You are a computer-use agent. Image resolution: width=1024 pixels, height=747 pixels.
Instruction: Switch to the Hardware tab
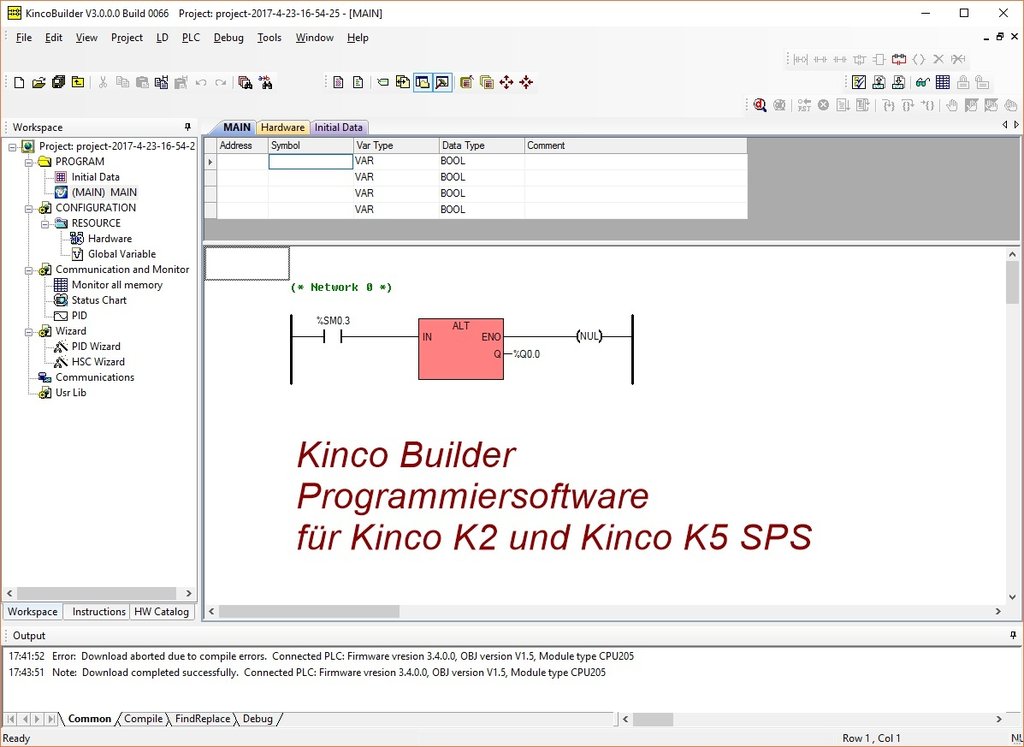tap(282, 127)
